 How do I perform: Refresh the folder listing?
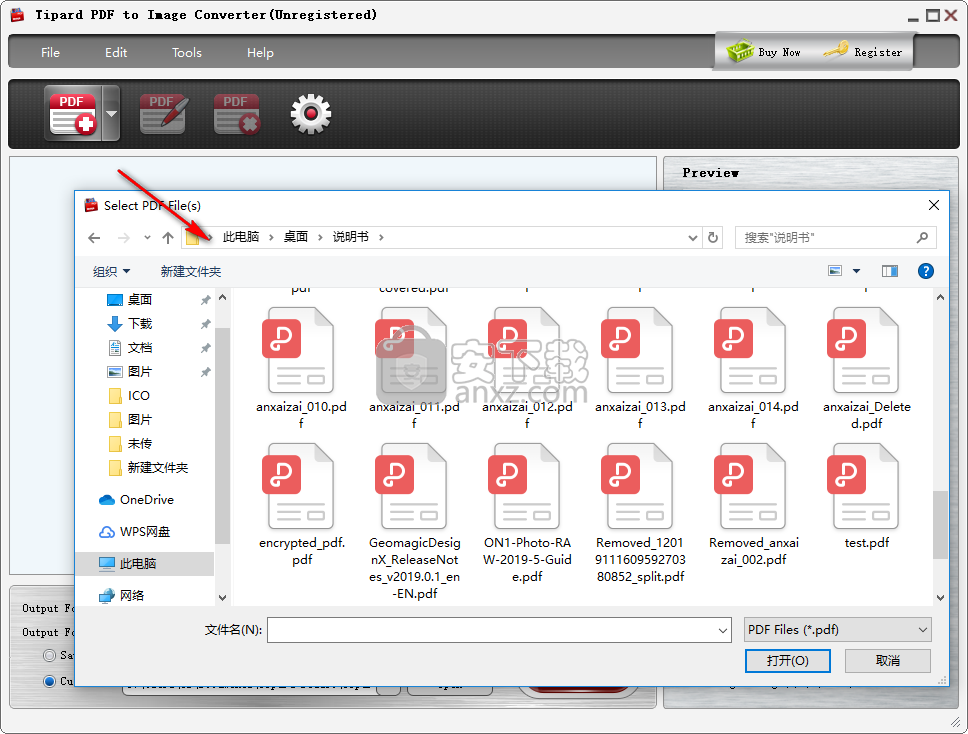(713, 238)
